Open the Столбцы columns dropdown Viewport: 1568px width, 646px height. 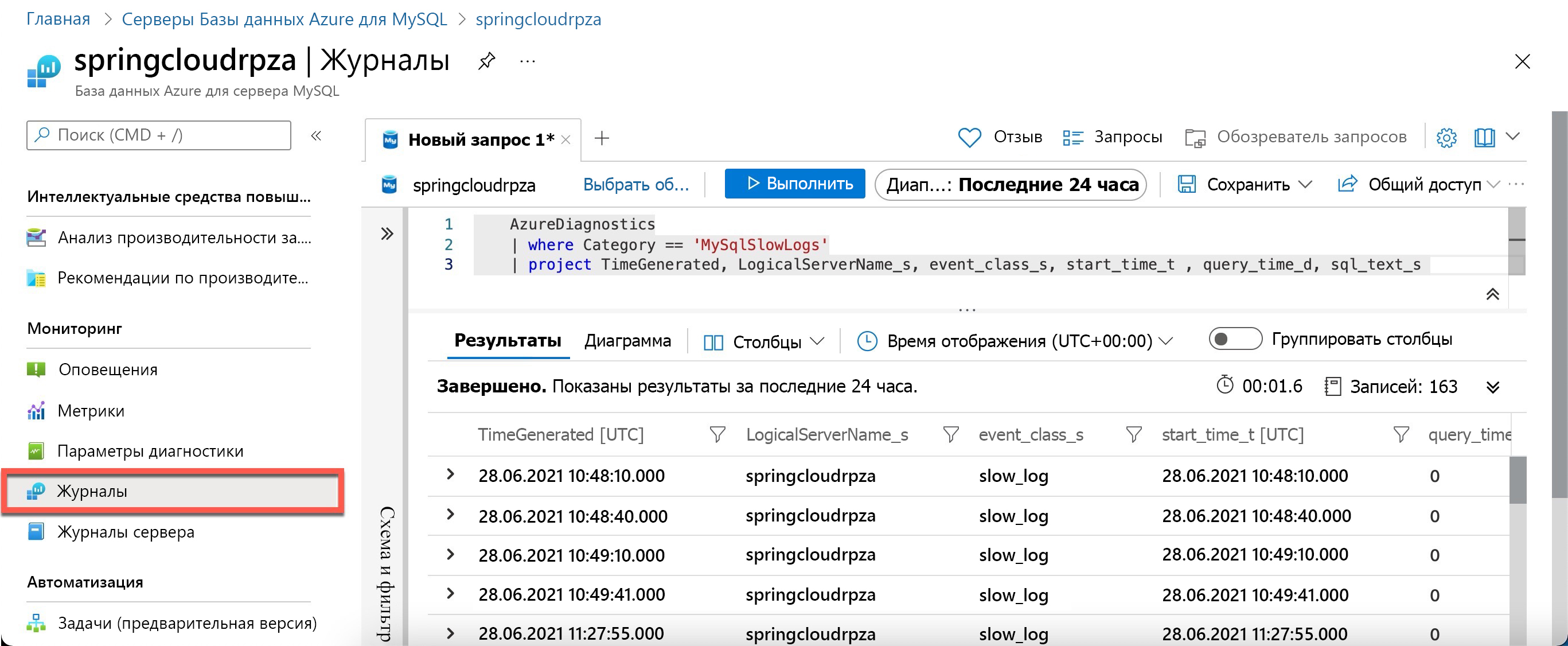764,342
